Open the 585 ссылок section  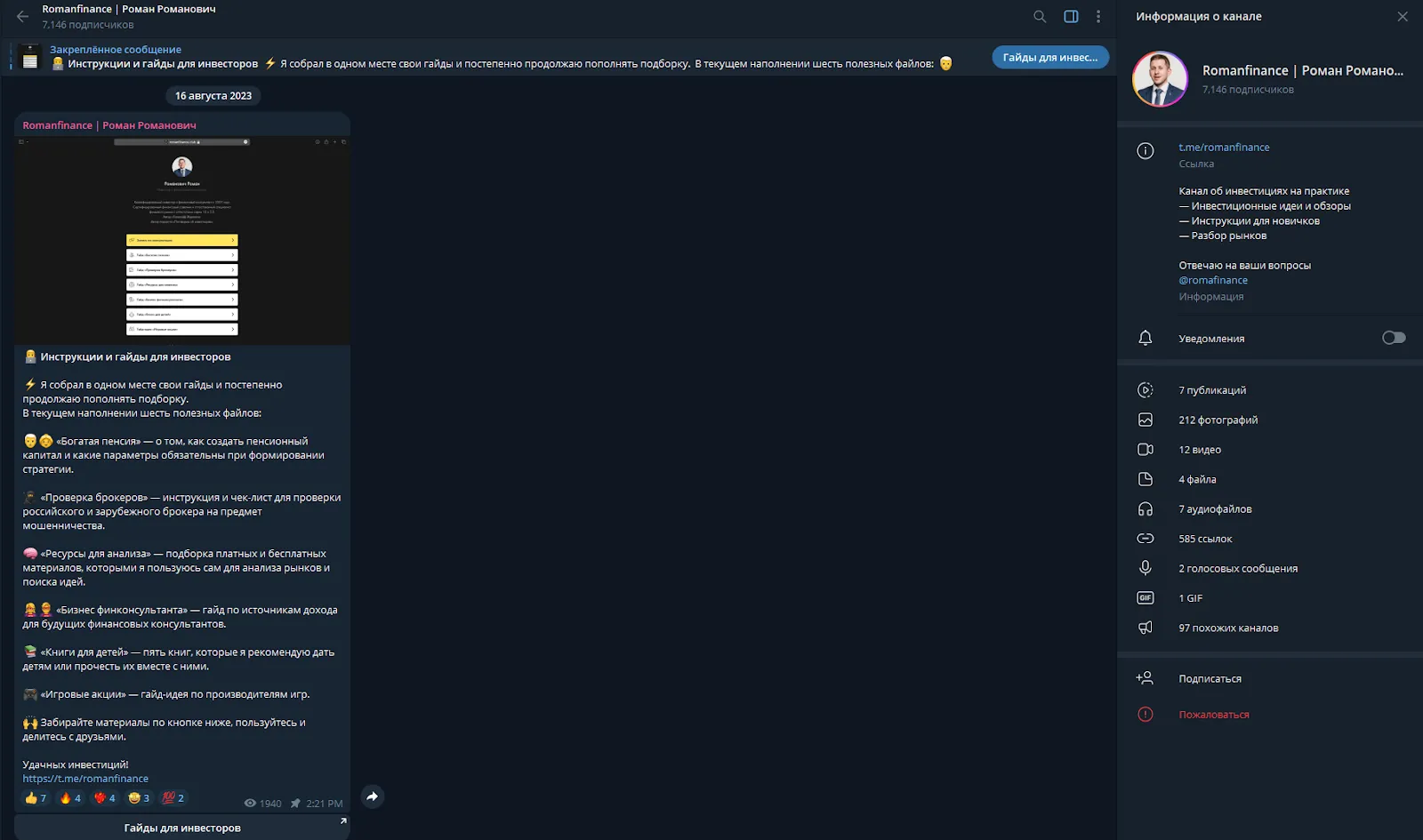[1270, 539]
